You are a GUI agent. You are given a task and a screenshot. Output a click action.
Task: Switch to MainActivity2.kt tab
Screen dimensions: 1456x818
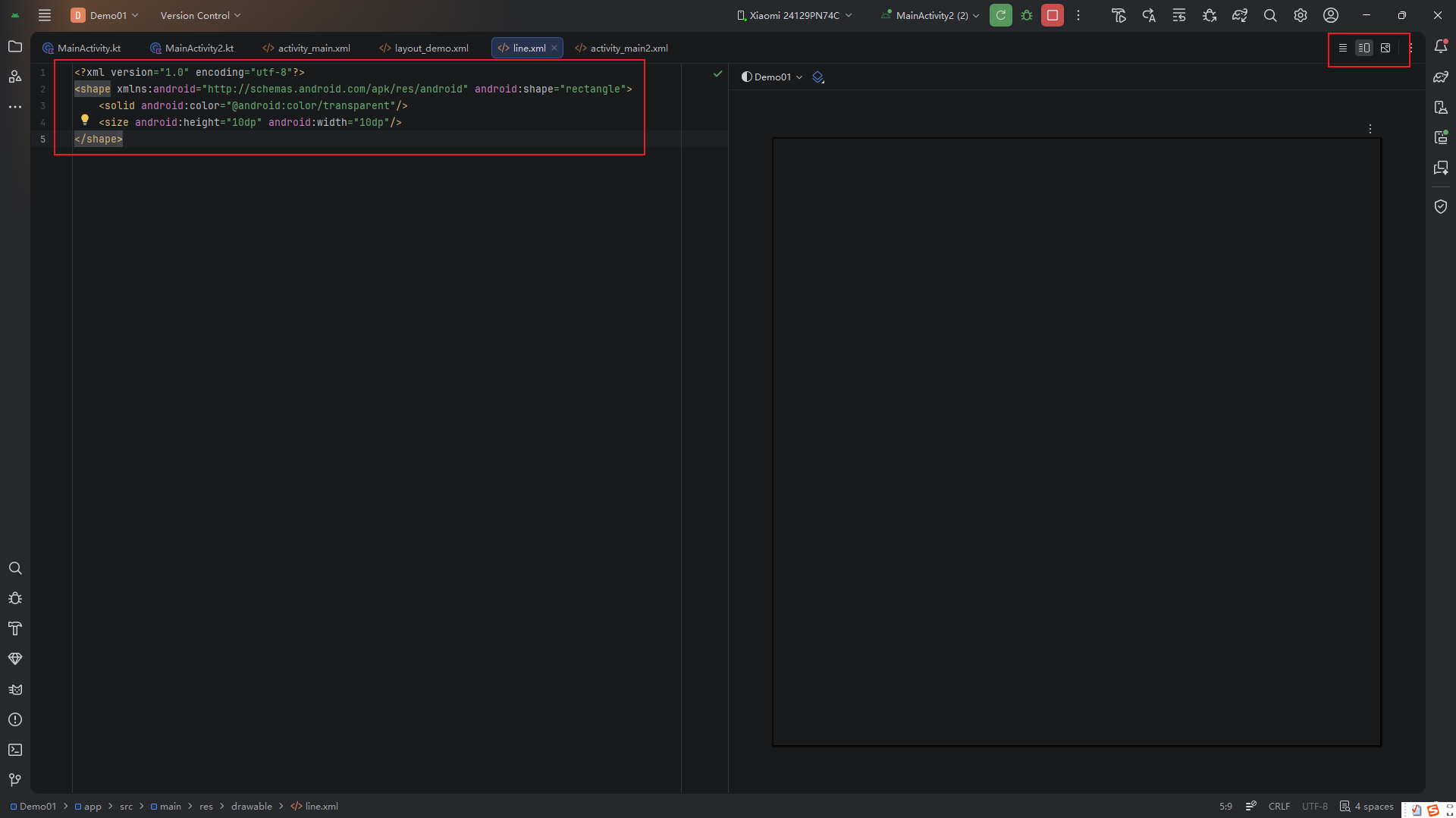(x=192, y=48)
